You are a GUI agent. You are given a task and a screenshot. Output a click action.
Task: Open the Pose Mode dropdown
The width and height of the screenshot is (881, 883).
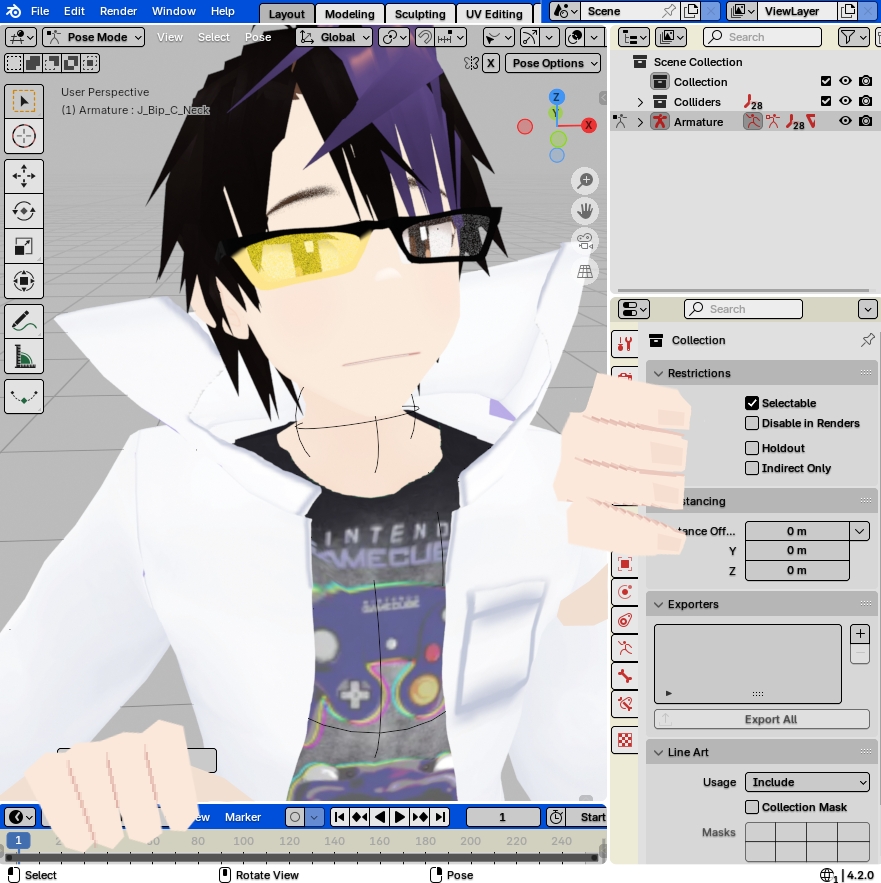pos(93,37)
